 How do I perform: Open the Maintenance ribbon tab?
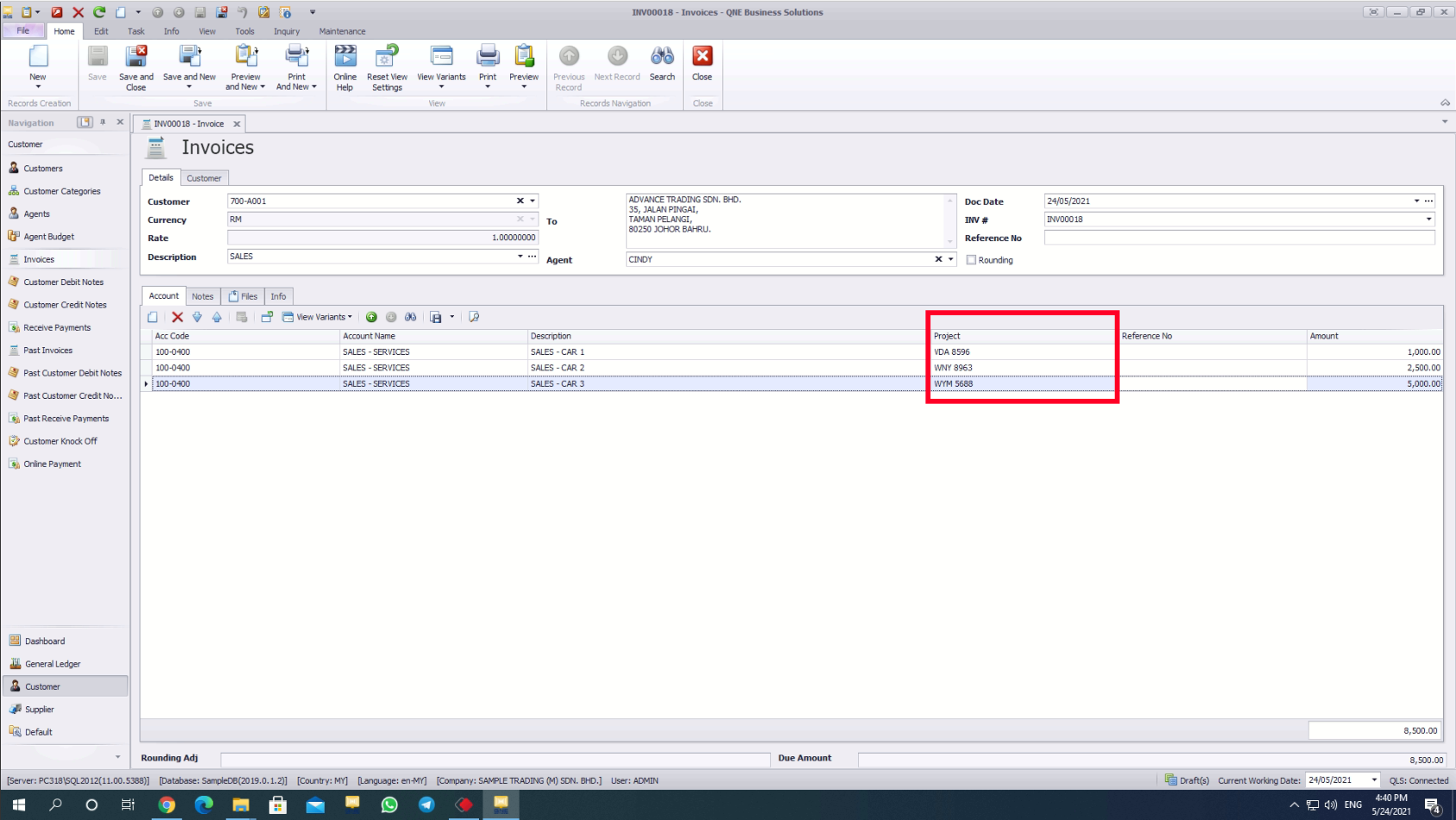(342, 31)
